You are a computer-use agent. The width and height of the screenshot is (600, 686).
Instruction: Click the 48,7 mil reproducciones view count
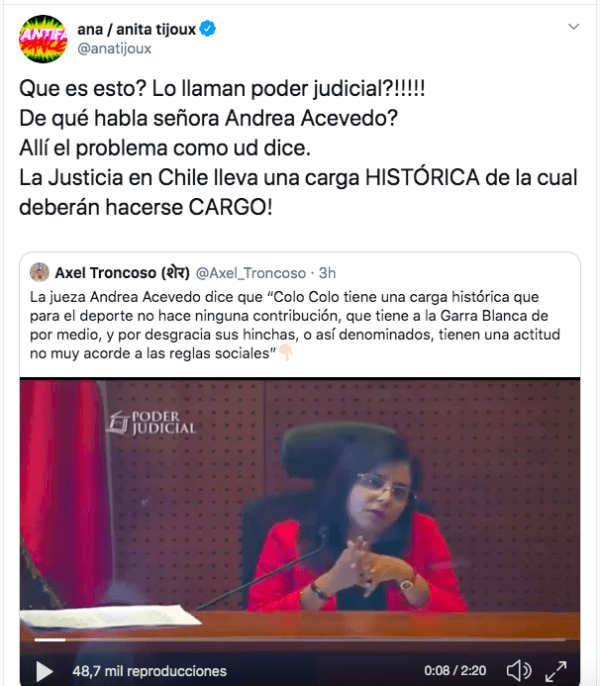click(x=149, y=671)
